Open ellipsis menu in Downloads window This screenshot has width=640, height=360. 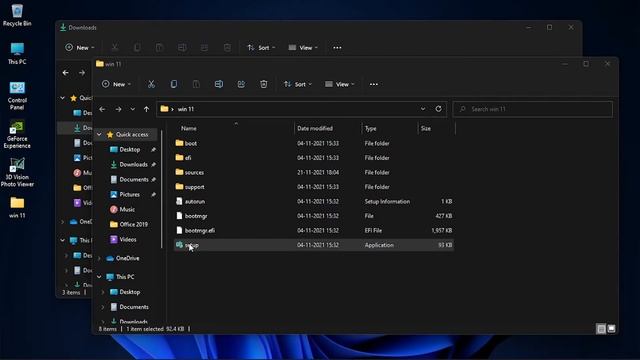[337, 48]
